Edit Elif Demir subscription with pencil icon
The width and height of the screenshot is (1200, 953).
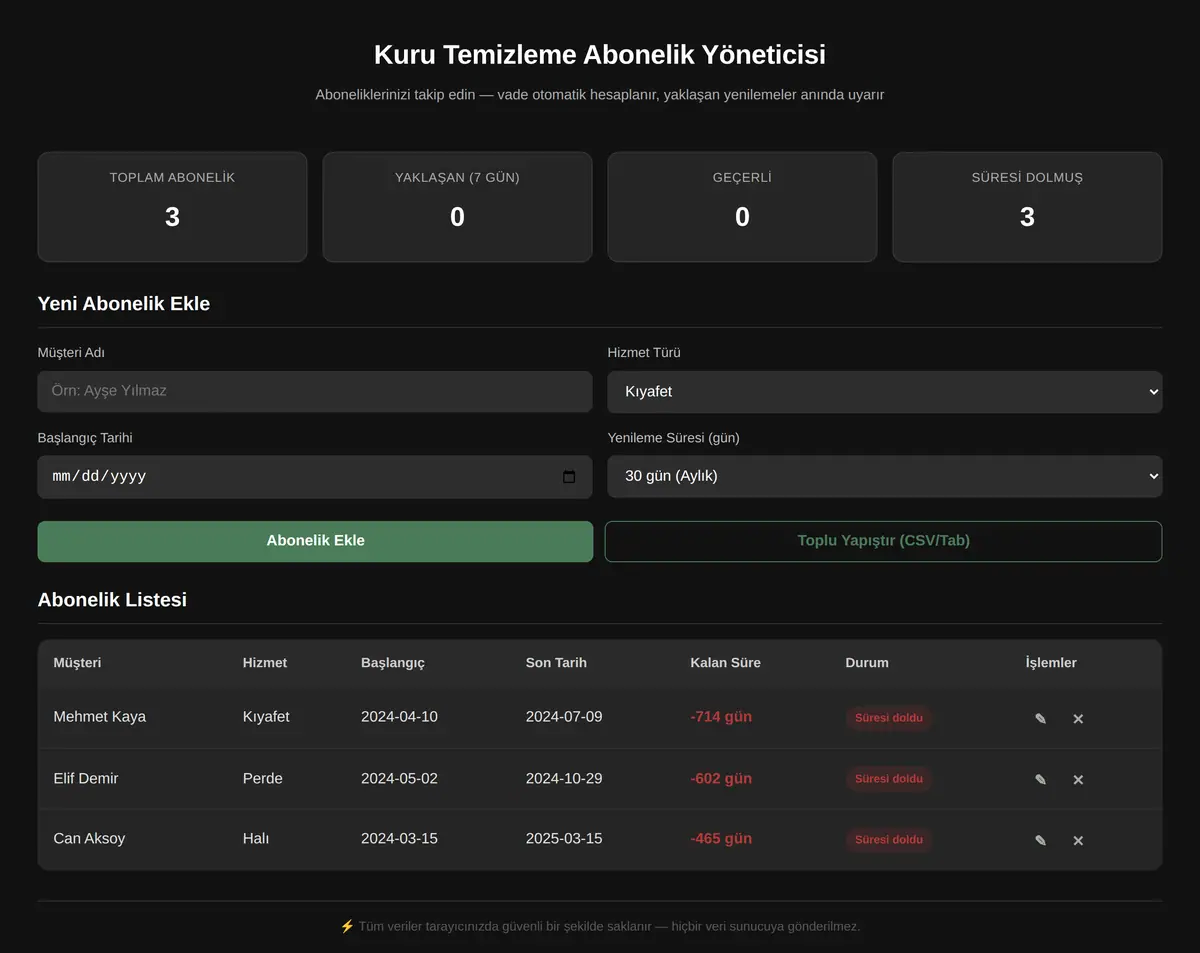coord(1040,779)
